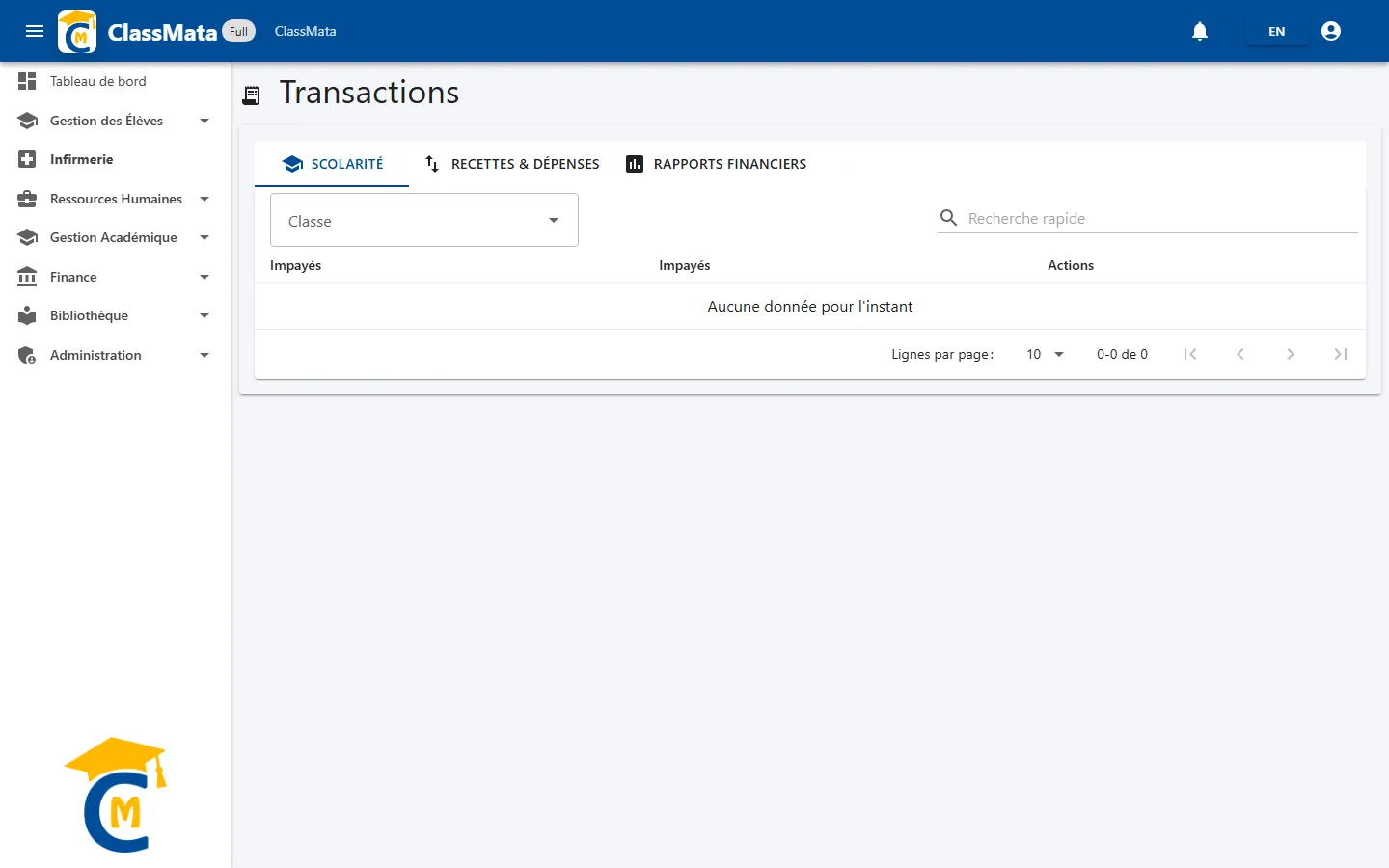The height and width of the screenshot is (868, 1389).
Task: Click the Administration shield icon
Action: tap(27, 355)
